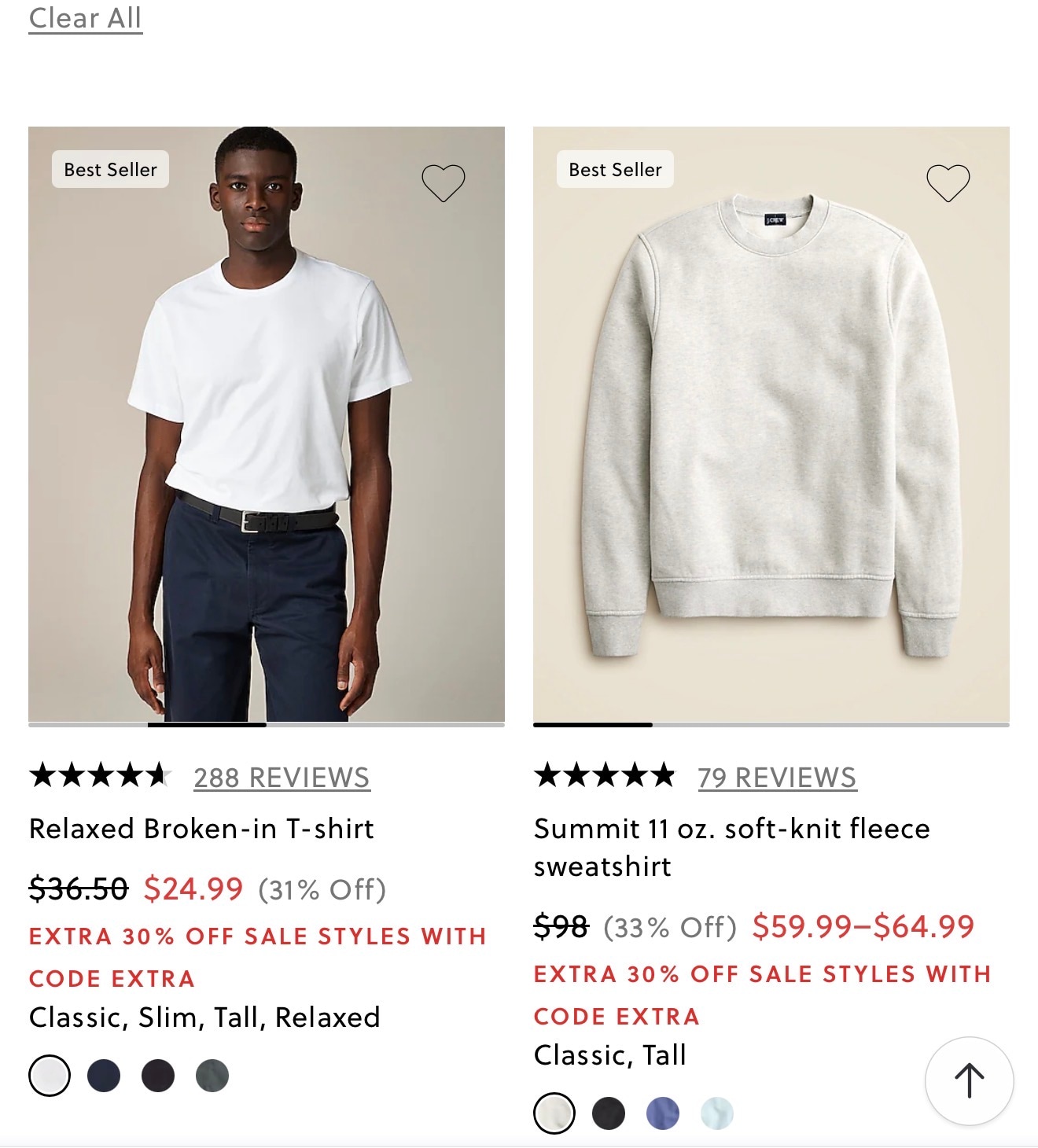The width and height of the screenshot is (1038, 1148).
Task: Select navy swatch for the T-shirt
Action: pyautogui.click(x=104, y=1076)
